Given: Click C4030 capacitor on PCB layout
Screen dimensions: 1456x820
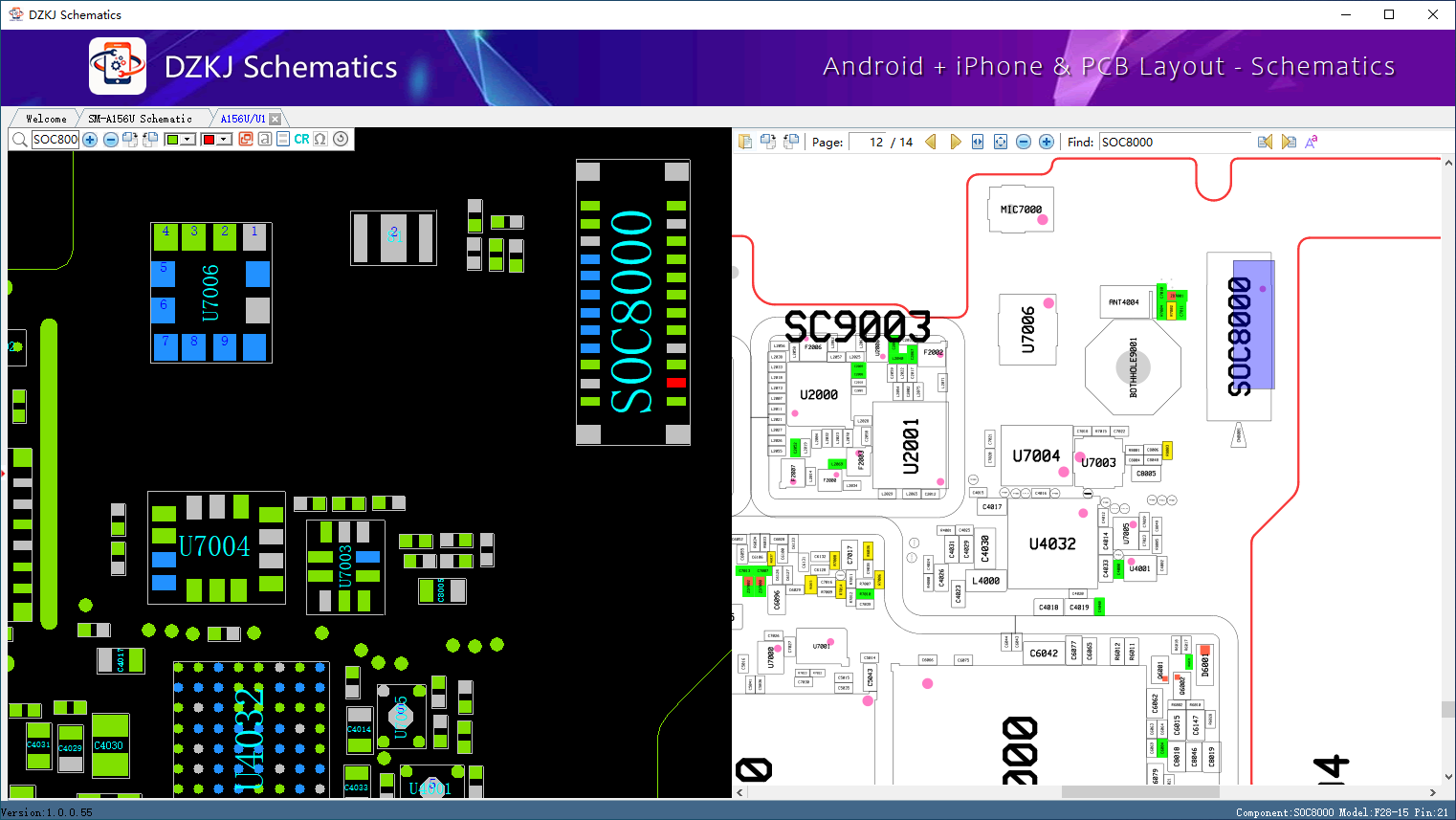Looking at the screenshot, I should tap(109, 745).
